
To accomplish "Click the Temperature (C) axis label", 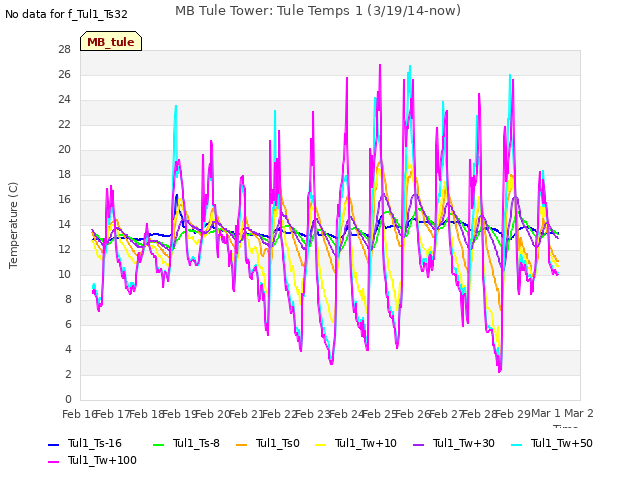I will click(x=13, y=225).
